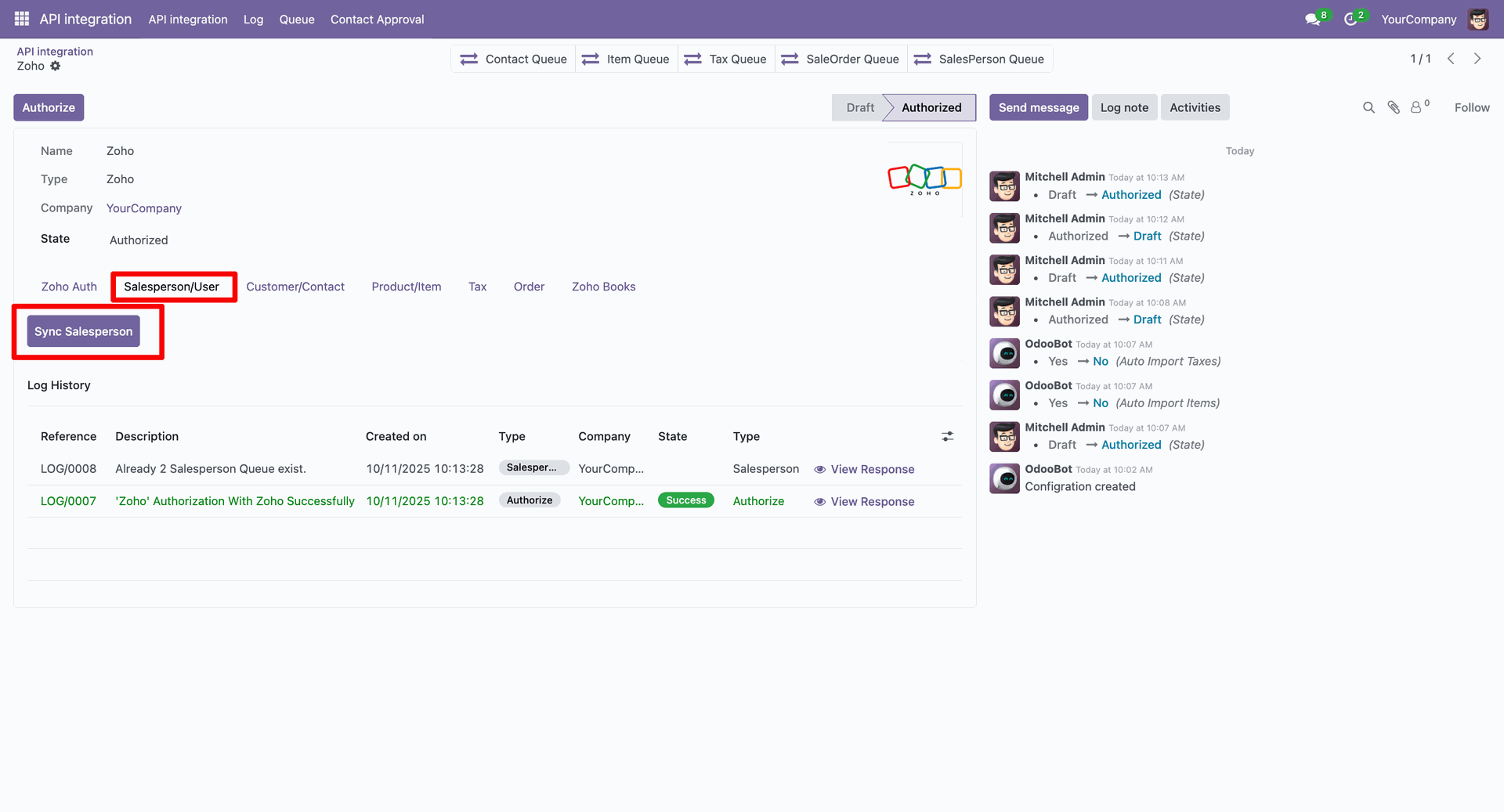Click the eye icon for LOG/0008
Screen dimensions: 1504x812
(819, 469)
